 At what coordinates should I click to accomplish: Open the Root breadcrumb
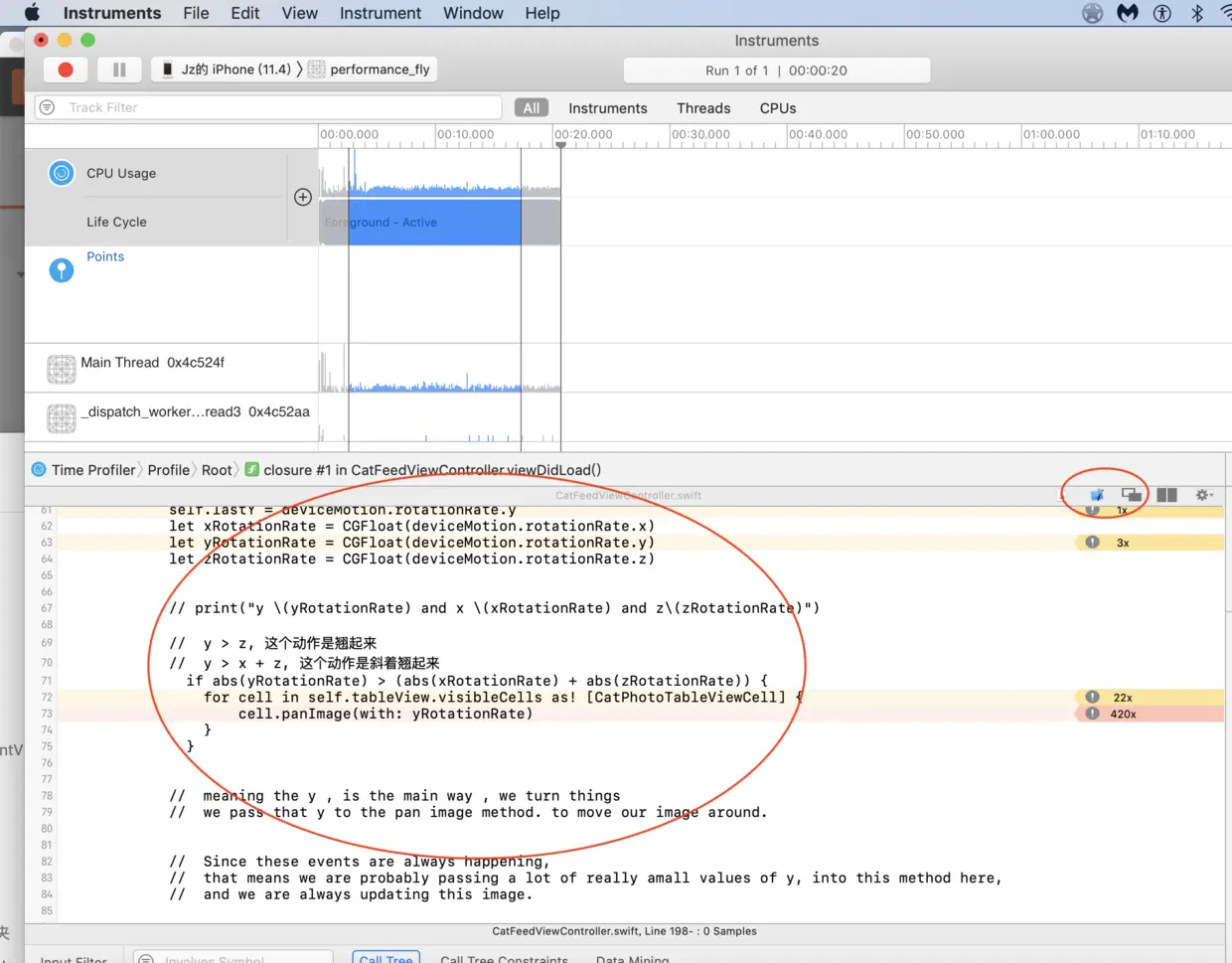coord(217,470)
